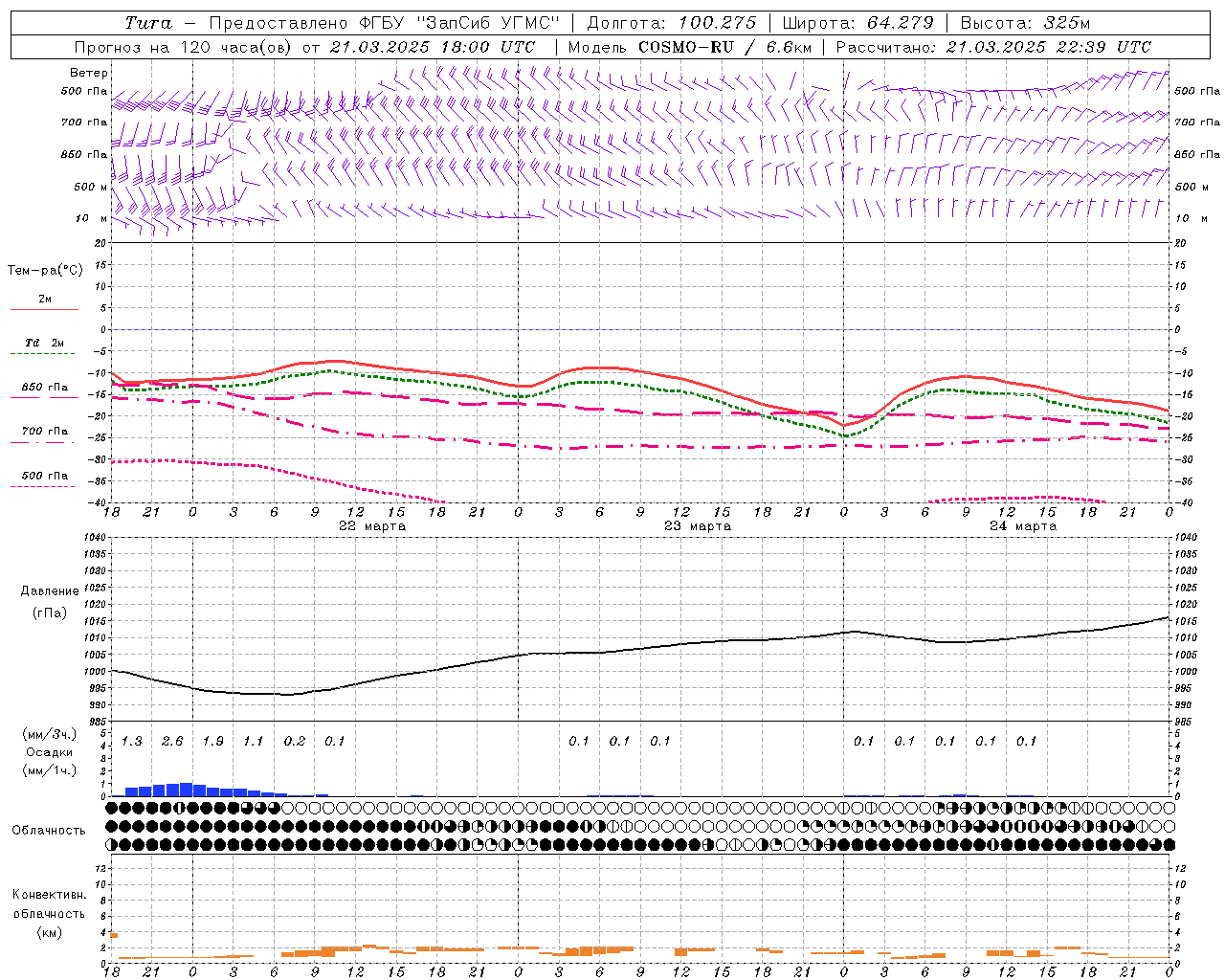The image size is (1225, 980).
Task: Click the '24 марта' date label
Action: tap(1023, 526)
